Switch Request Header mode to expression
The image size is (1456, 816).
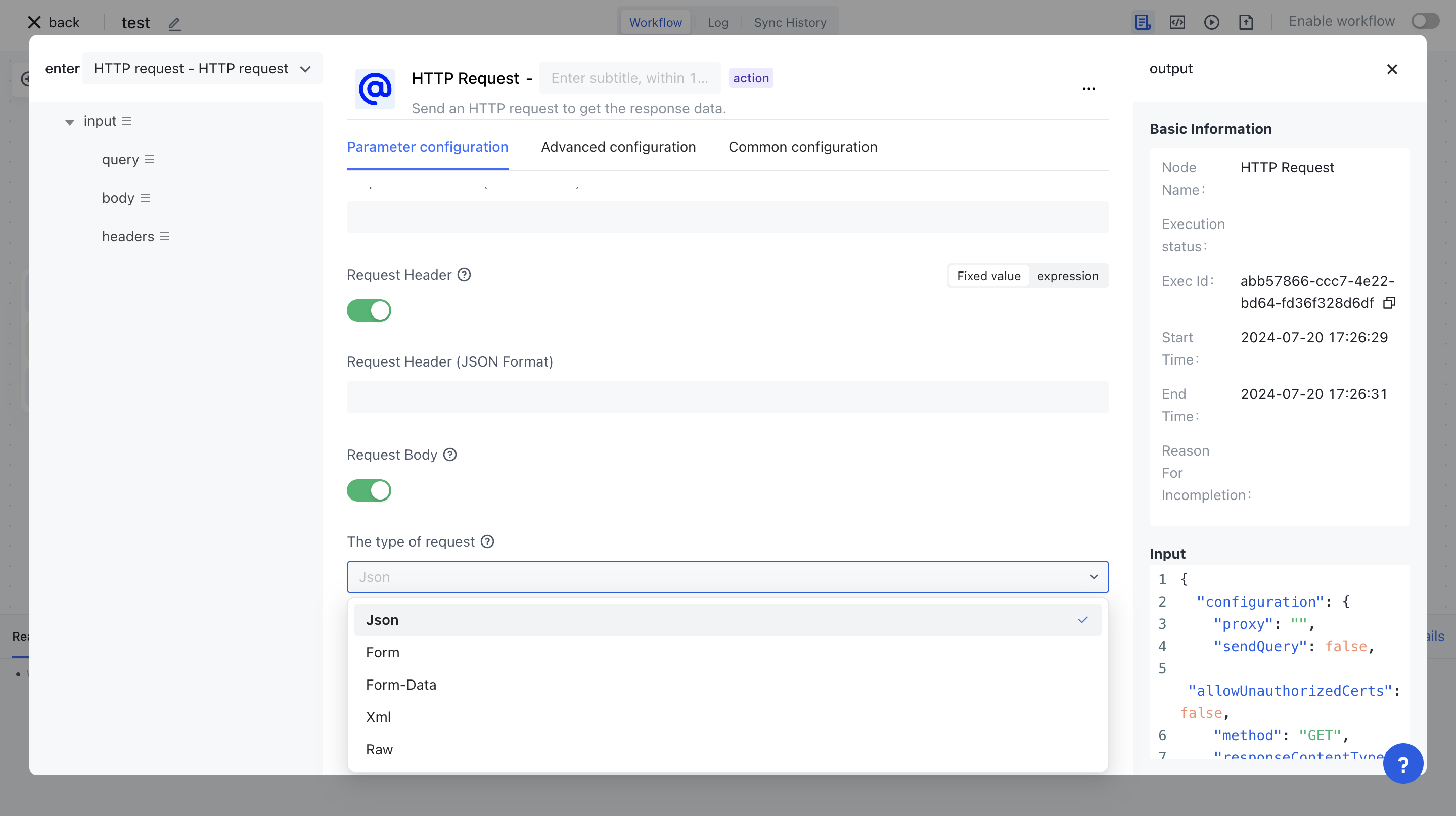click(1068, 276)
